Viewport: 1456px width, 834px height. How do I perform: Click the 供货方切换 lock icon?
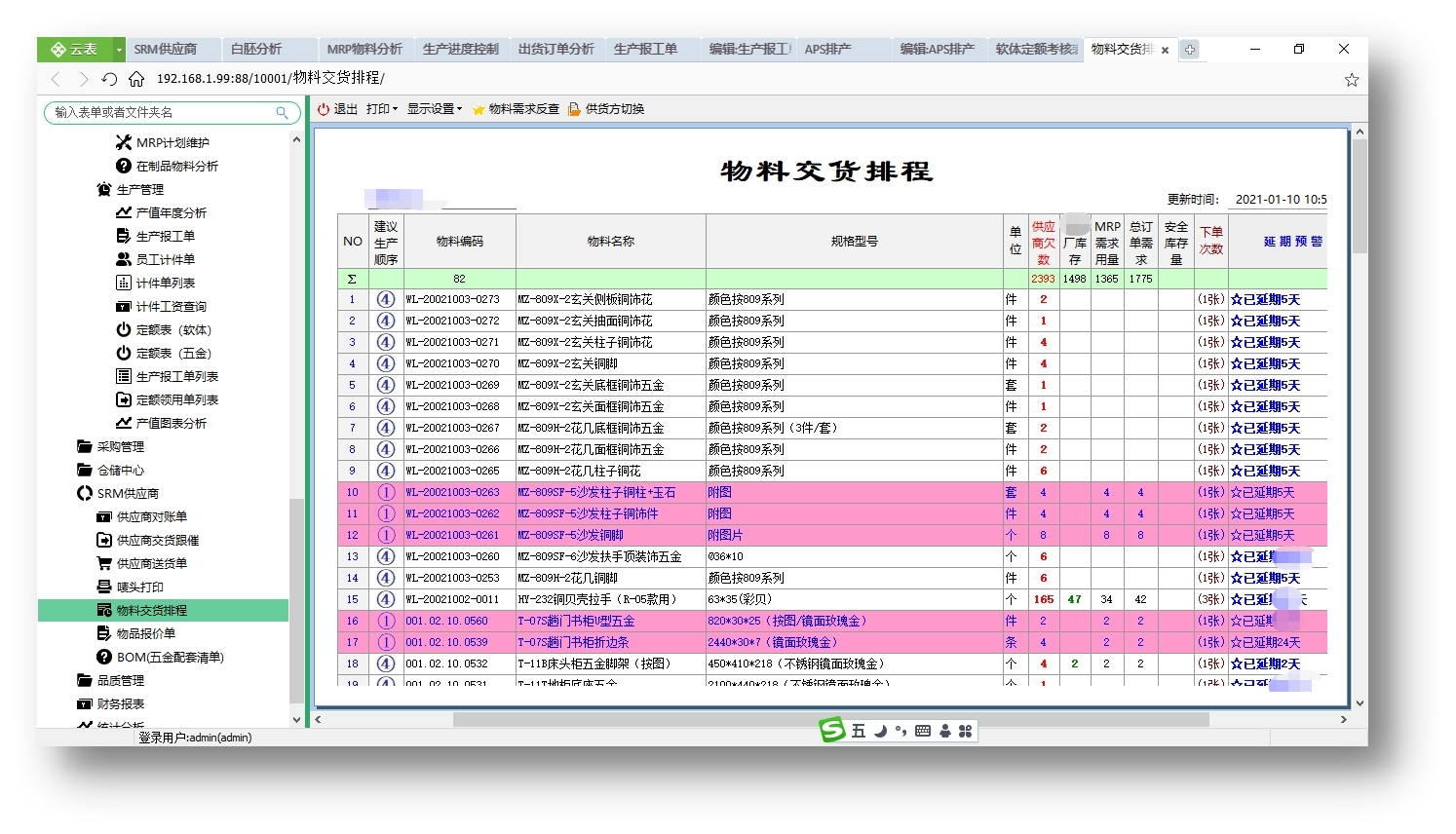click(x=574, y=109)
